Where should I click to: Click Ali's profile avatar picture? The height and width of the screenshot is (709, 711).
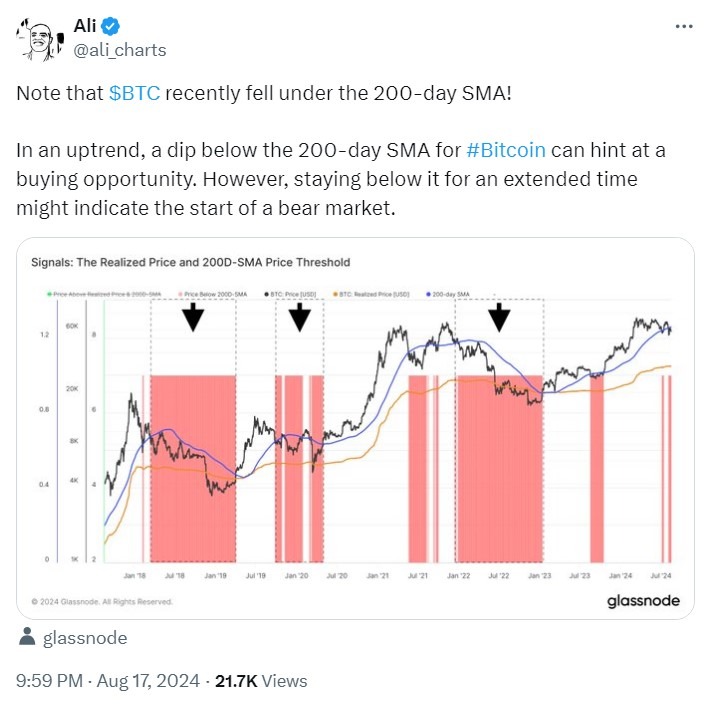coord(37,38)
